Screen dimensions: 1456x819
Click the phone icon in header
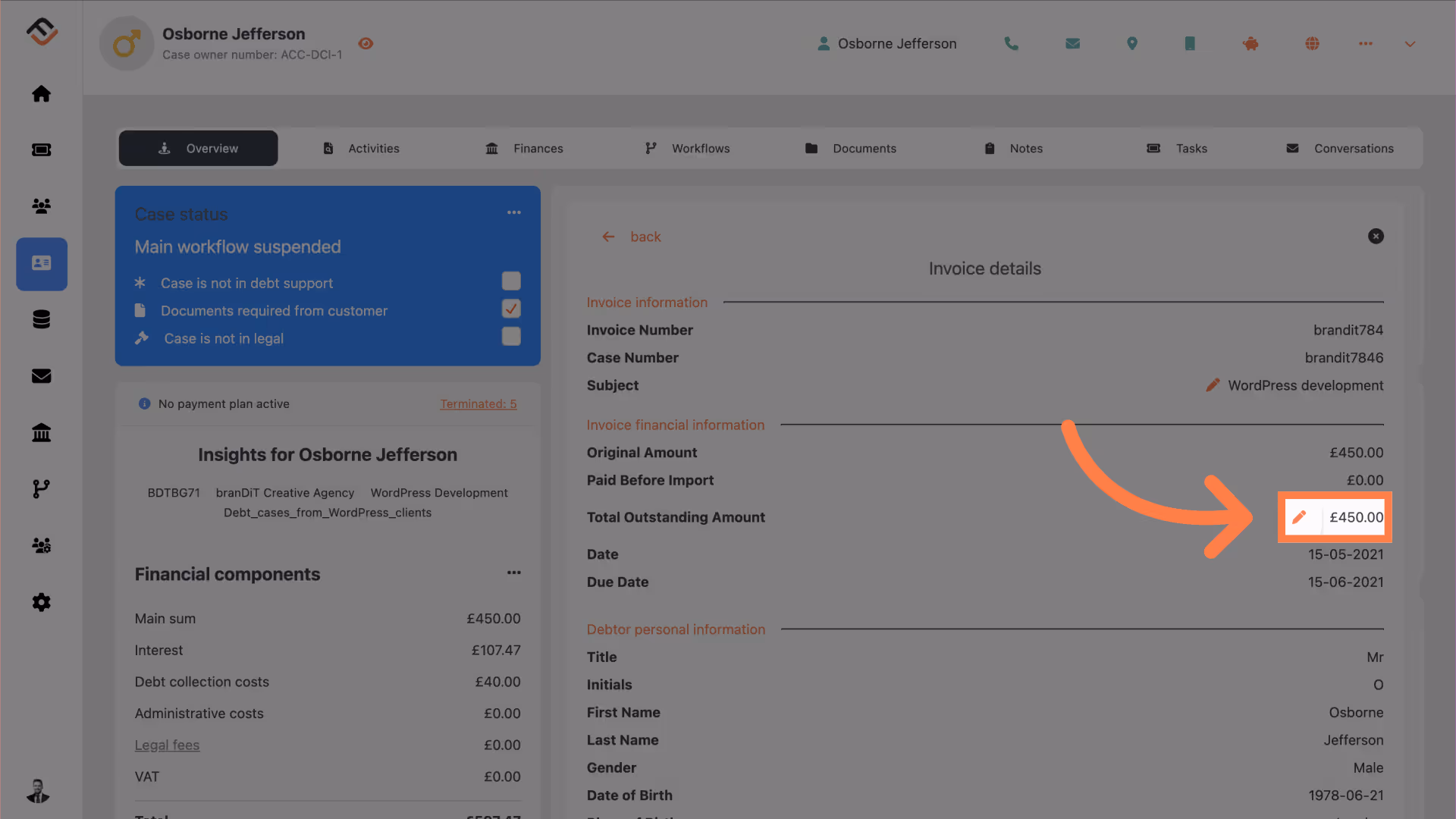[x=1011, y=44]
